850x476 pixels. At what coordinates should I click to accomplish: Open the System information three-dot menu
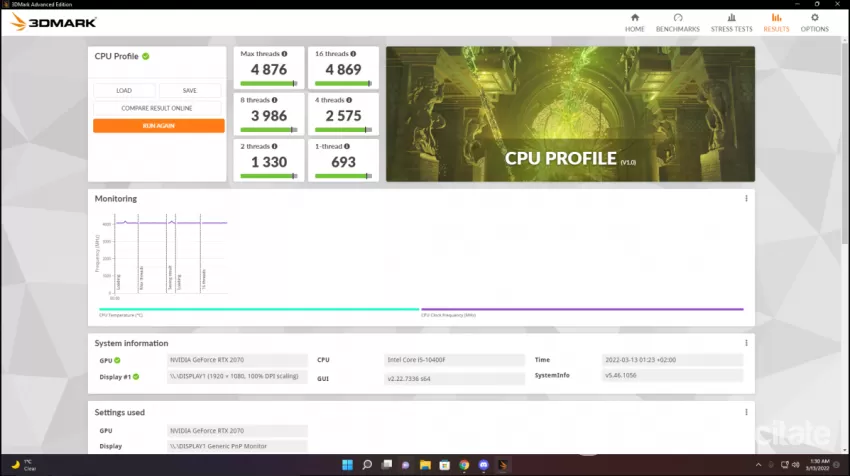pos(746,343)
